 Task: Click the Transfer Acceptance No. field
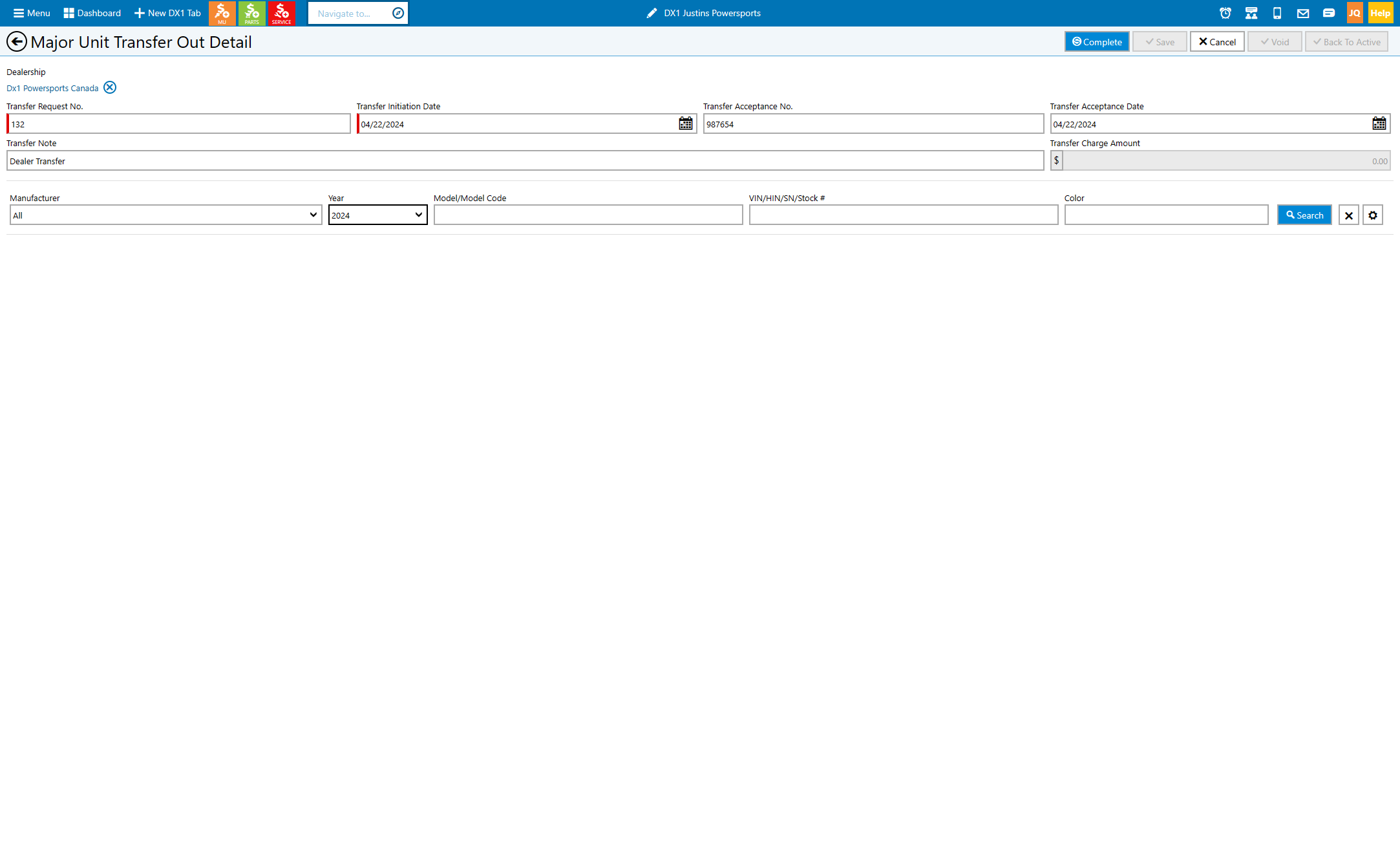point(874,124)
